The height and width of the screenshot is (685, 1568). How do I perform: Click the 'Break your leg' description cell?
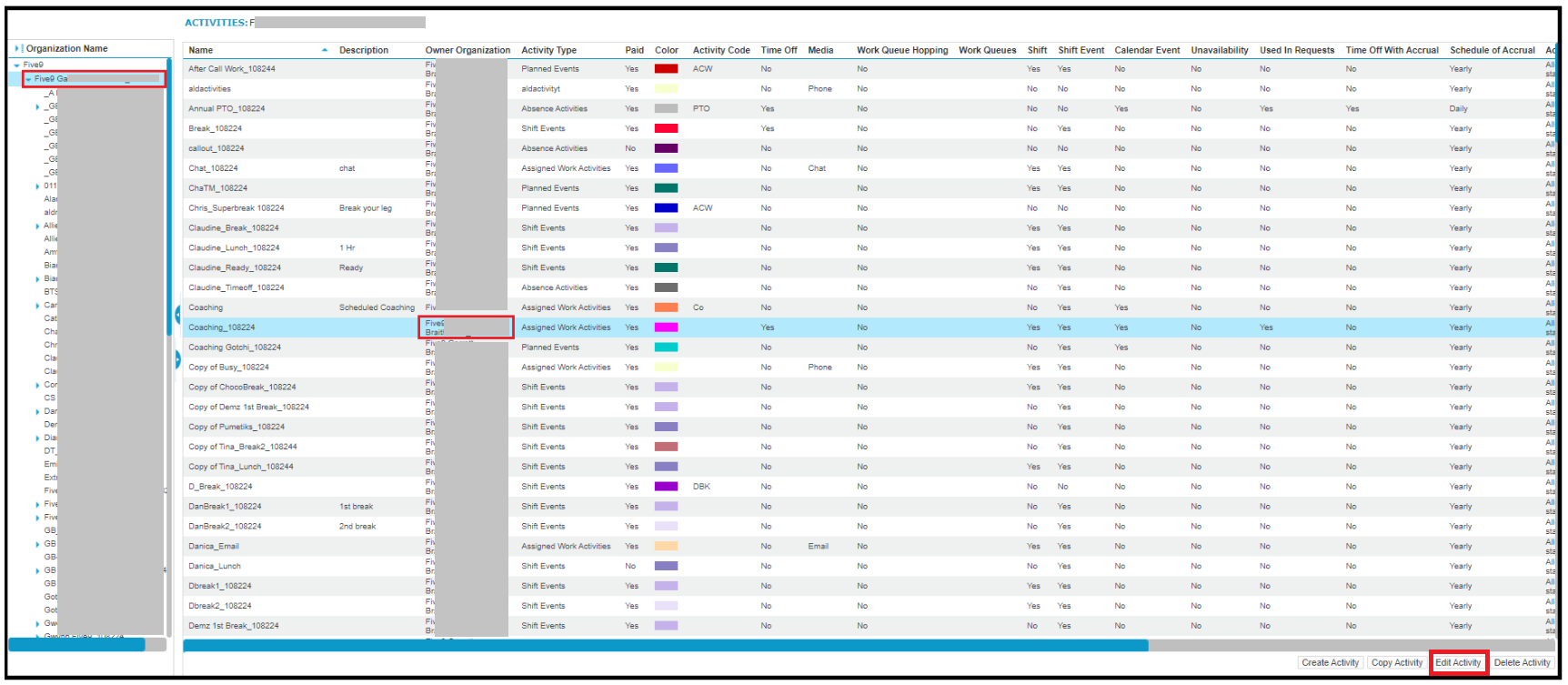366,208
